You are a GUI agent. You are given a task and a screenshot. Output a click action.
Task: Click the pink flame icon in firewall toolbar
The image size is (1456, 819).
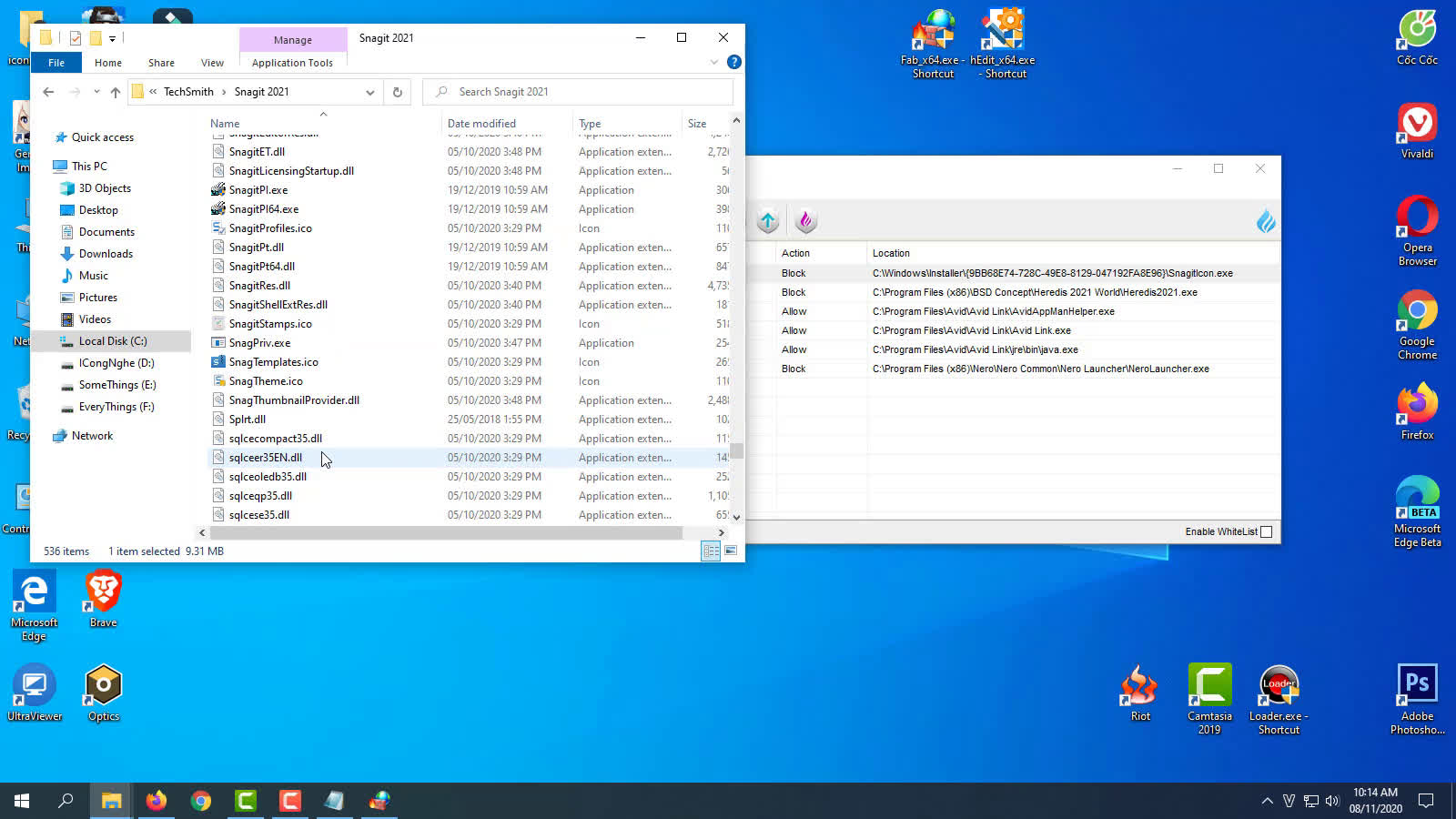pyautogui.click(x=805, y=220)
